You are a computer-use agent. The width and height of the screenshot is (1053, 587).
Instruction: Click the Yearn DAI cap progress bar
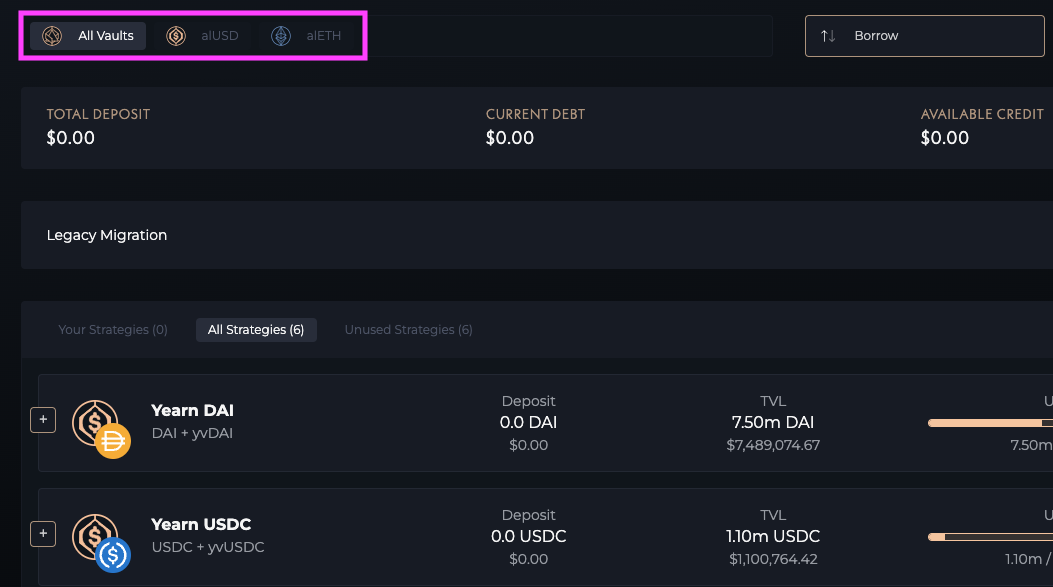(x=989, y=423)
